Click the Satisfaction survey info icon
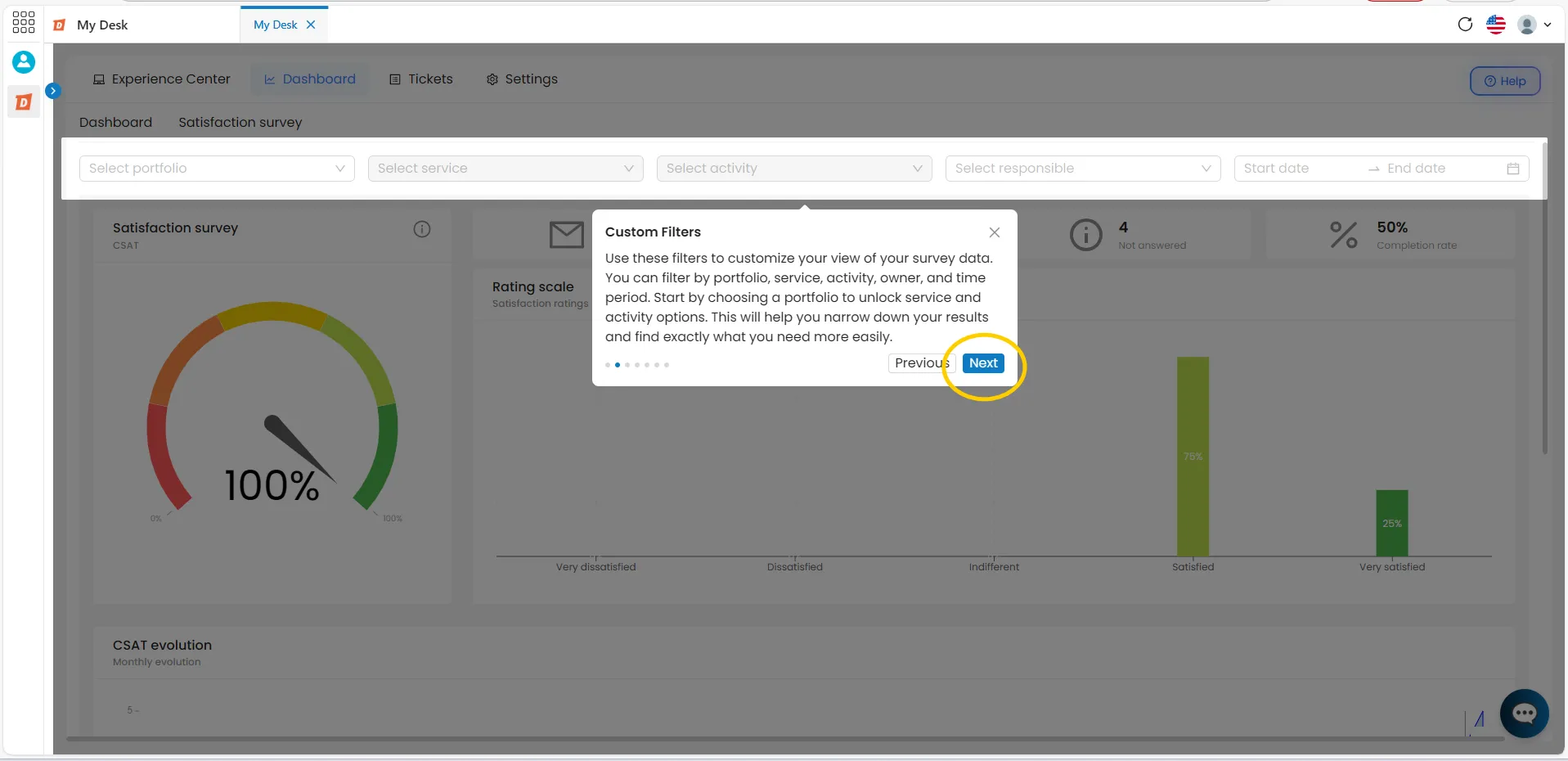This screenshot has height=761, width=1568. [x=422, y=229]
